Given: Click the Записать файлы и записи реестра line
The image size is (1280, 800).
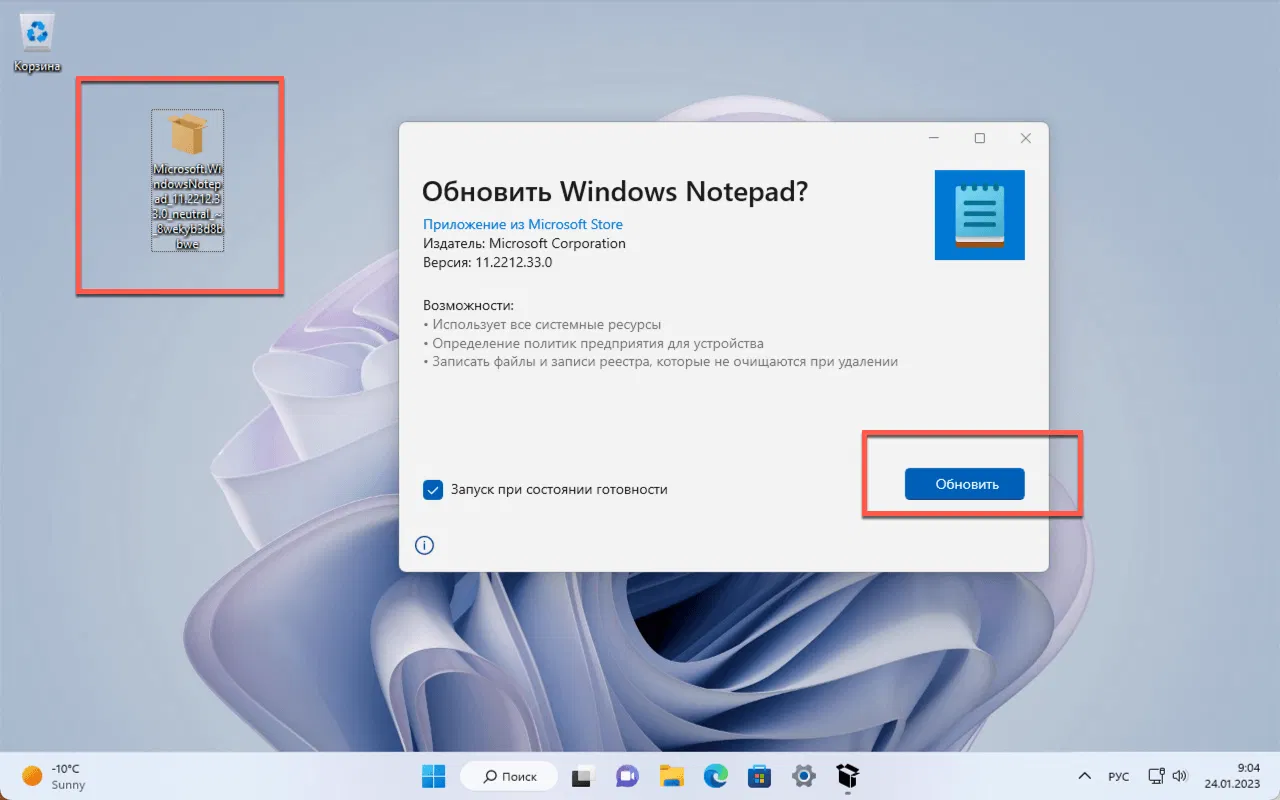Looking at the screenshot, I should (x=661, y=362).
